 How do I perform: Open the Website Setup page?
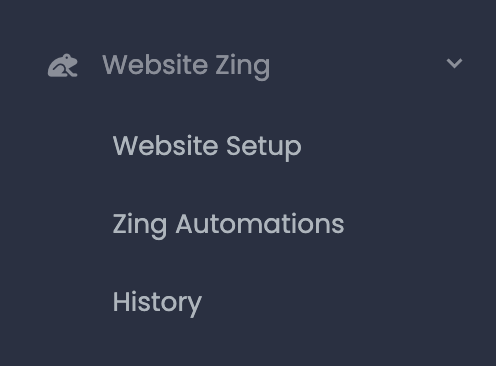tap(207, 147)
